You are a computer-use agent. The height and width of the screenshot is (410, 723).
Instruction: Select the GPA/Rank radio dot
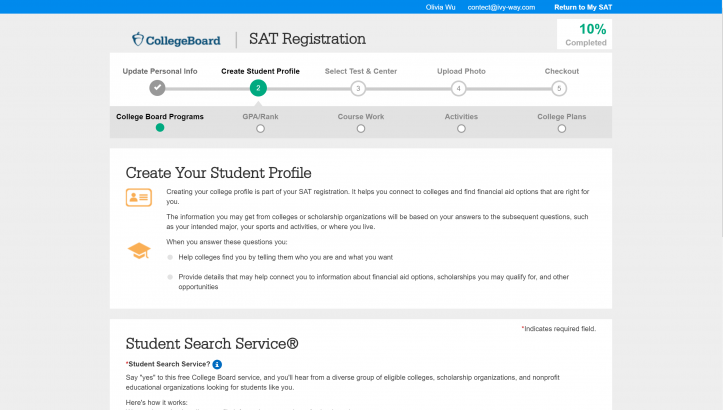260,128
